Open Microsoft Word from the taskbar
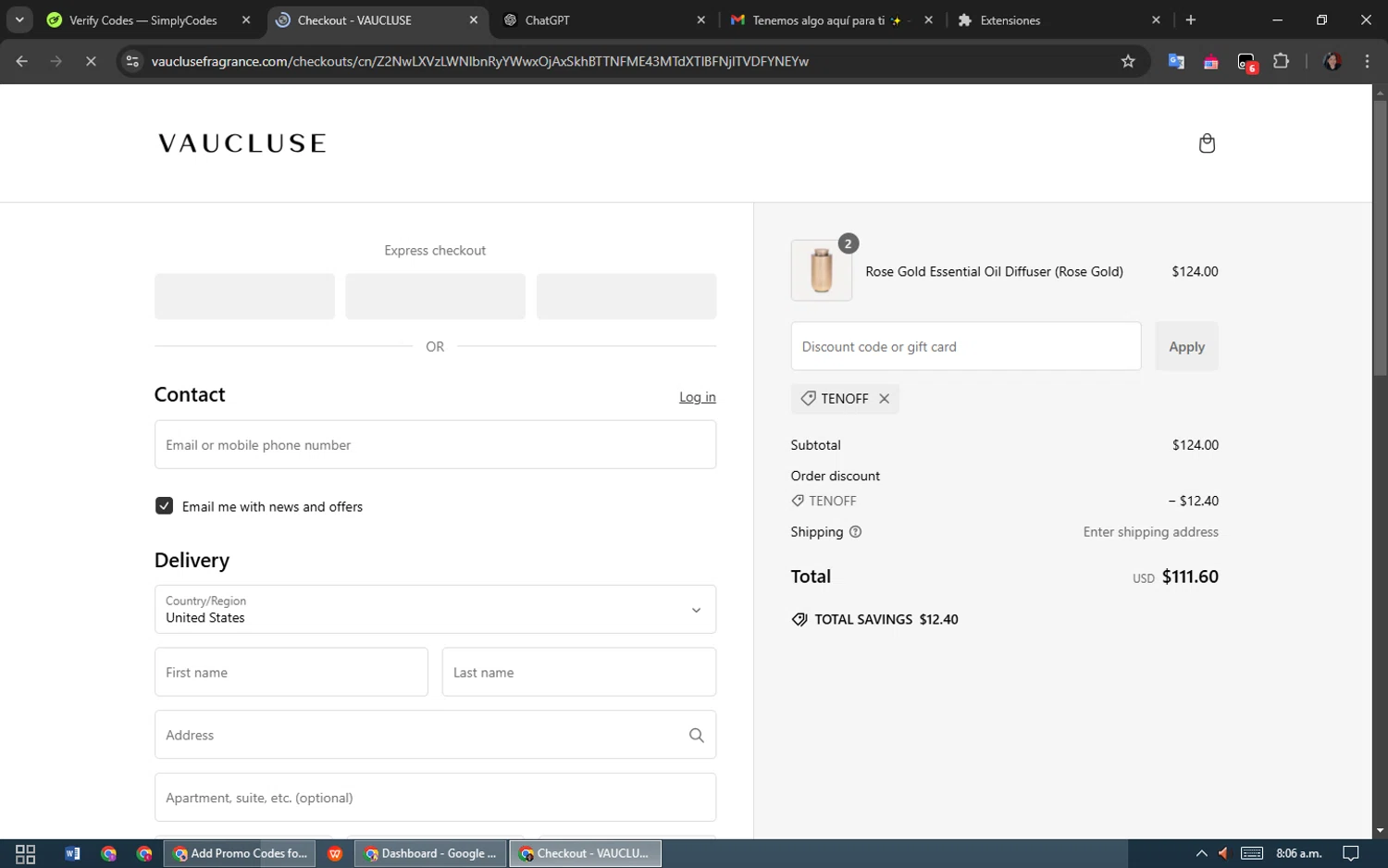 [x=72, y=854]
